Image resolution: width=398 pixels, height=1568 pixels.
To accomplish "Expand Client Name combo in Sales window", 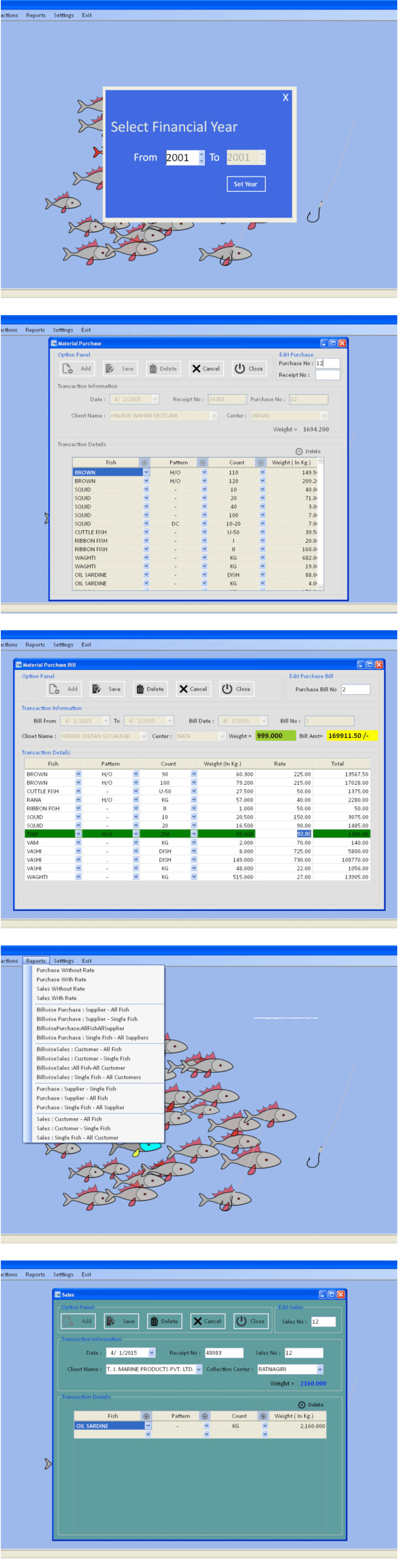I will pyautogui.click(x=198, y=1369).
